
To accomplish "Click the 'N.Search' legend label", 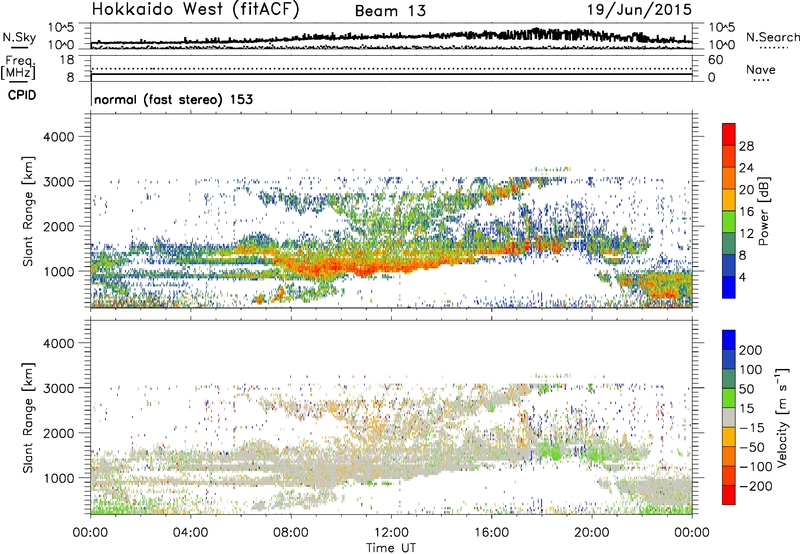I will 772,37.
